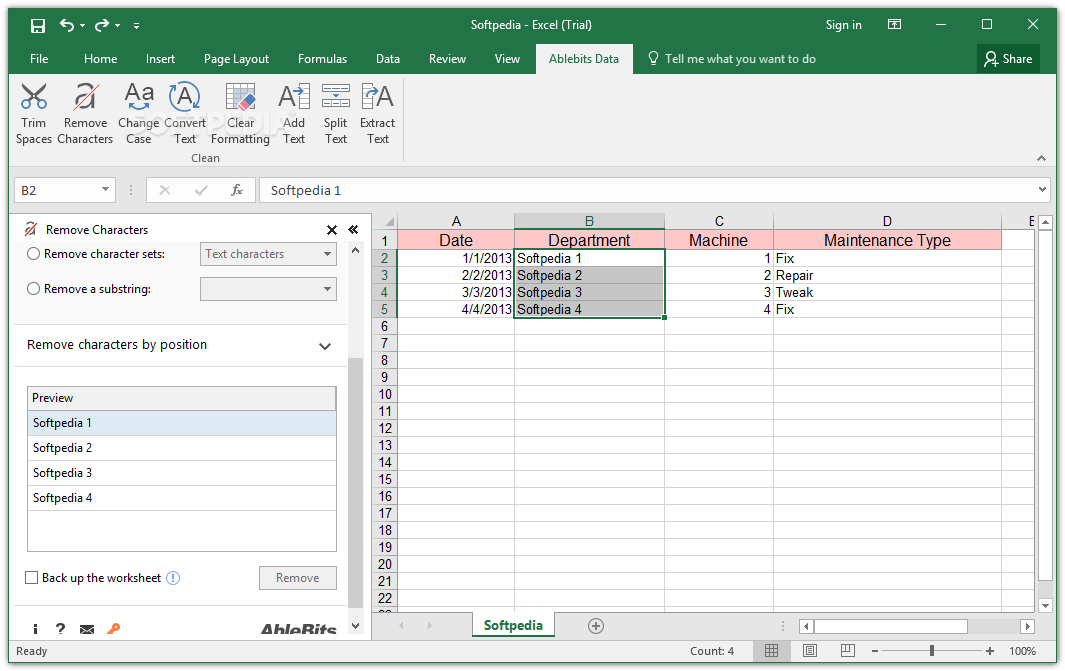
Task: Click the task pane vertical scrollbar thumb
Action: point(355,482)
